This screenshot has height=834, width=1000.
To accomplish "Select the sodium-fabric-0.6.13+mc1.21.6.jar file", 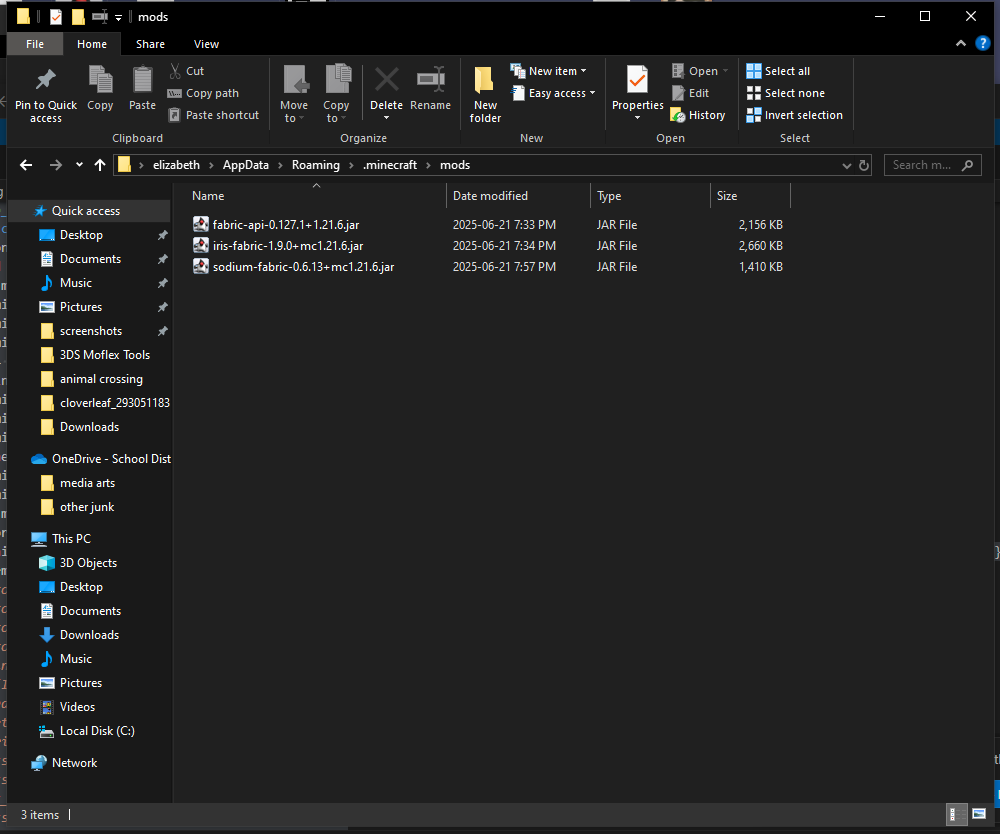I will (x=303, y=267).
